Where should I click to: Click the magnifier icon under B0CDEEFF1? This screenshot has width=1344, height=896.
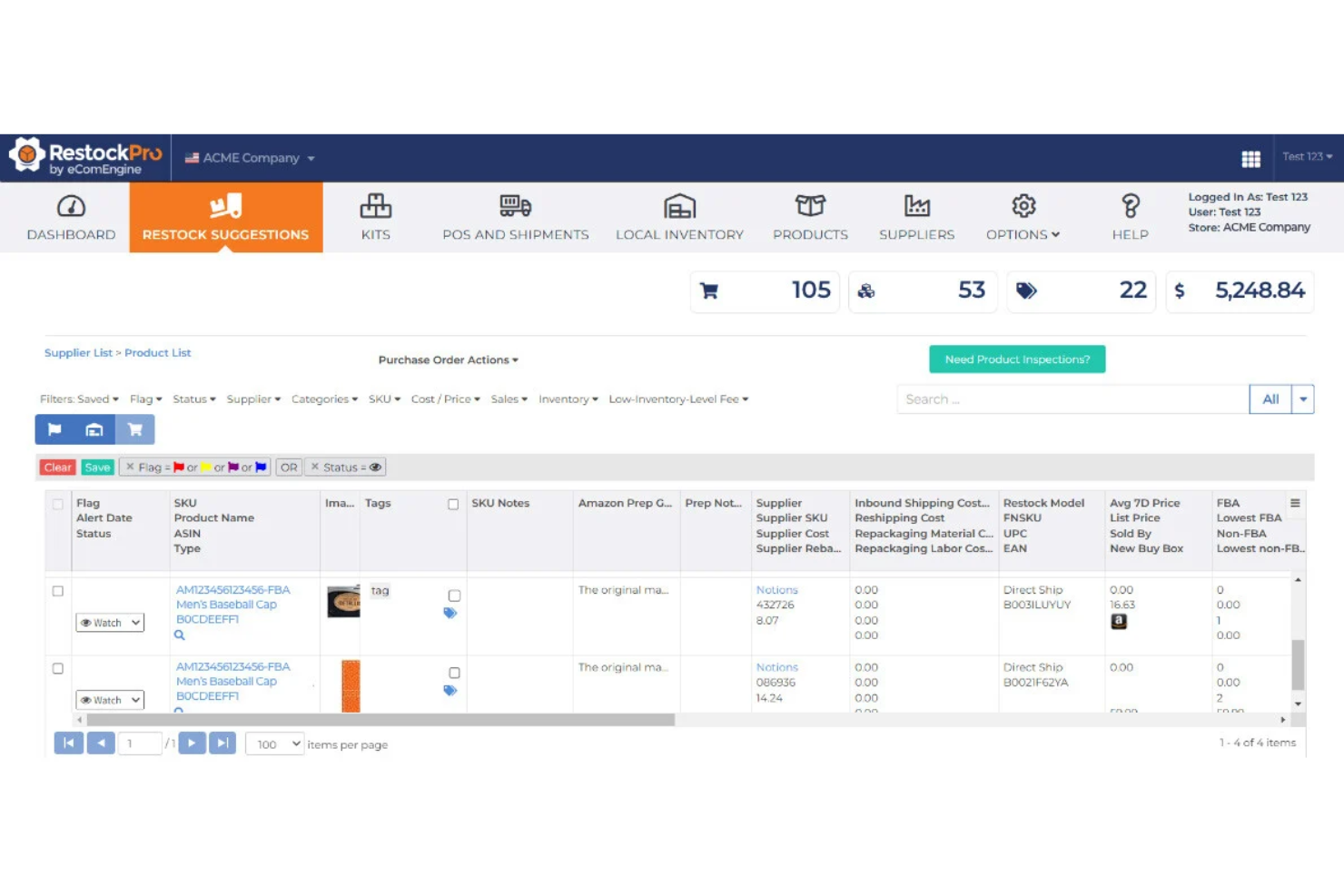(179, 635)
